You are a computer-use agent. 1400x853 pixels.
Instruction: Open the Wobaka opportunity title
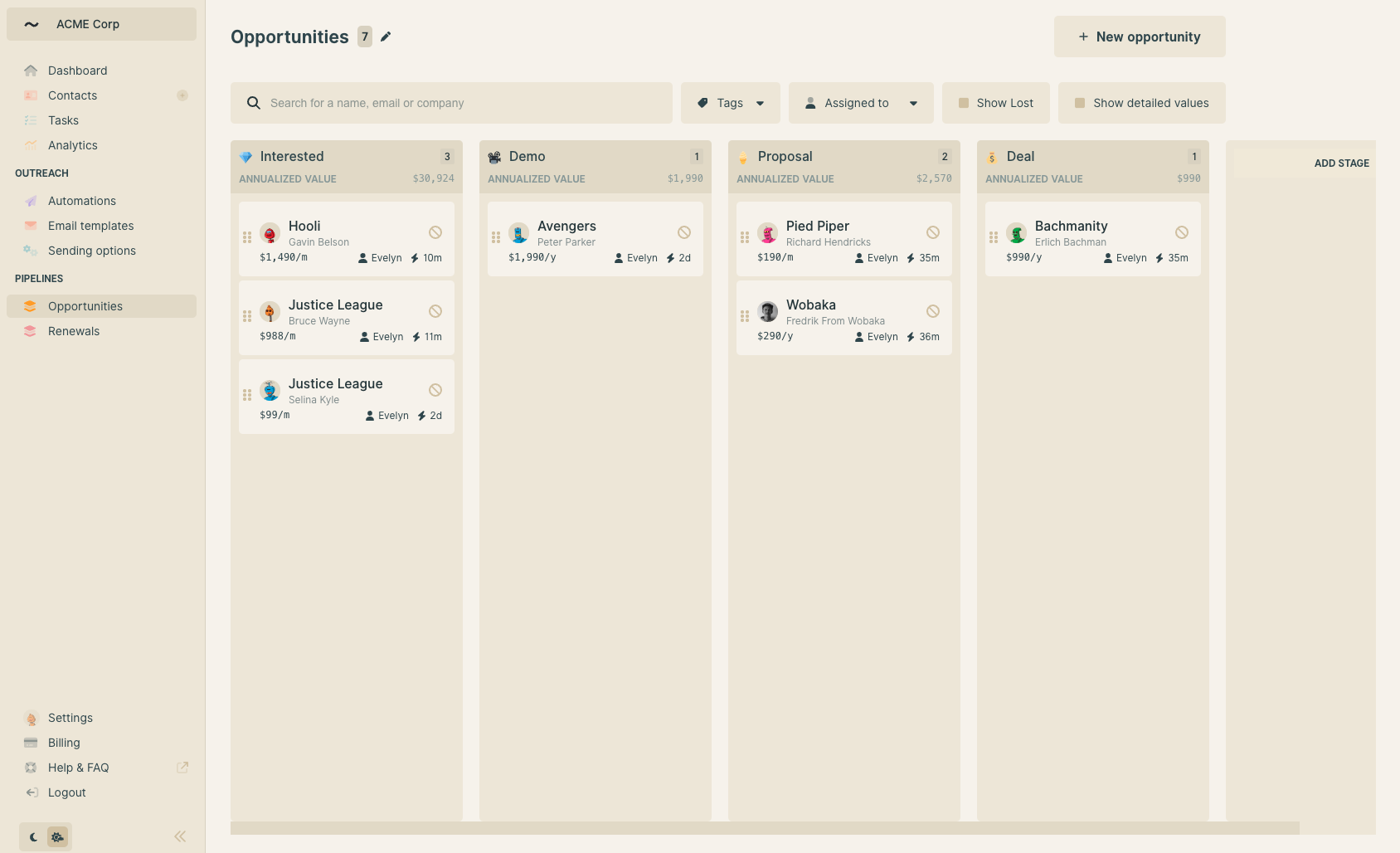[x=811, y=305]
